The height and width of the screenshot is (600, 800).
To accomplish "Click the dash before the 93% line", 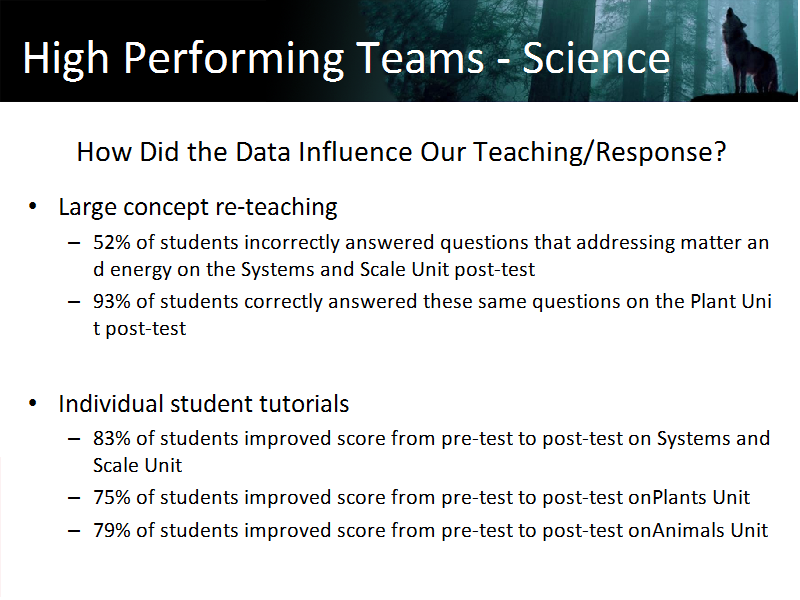I will (x=74, y=302).
